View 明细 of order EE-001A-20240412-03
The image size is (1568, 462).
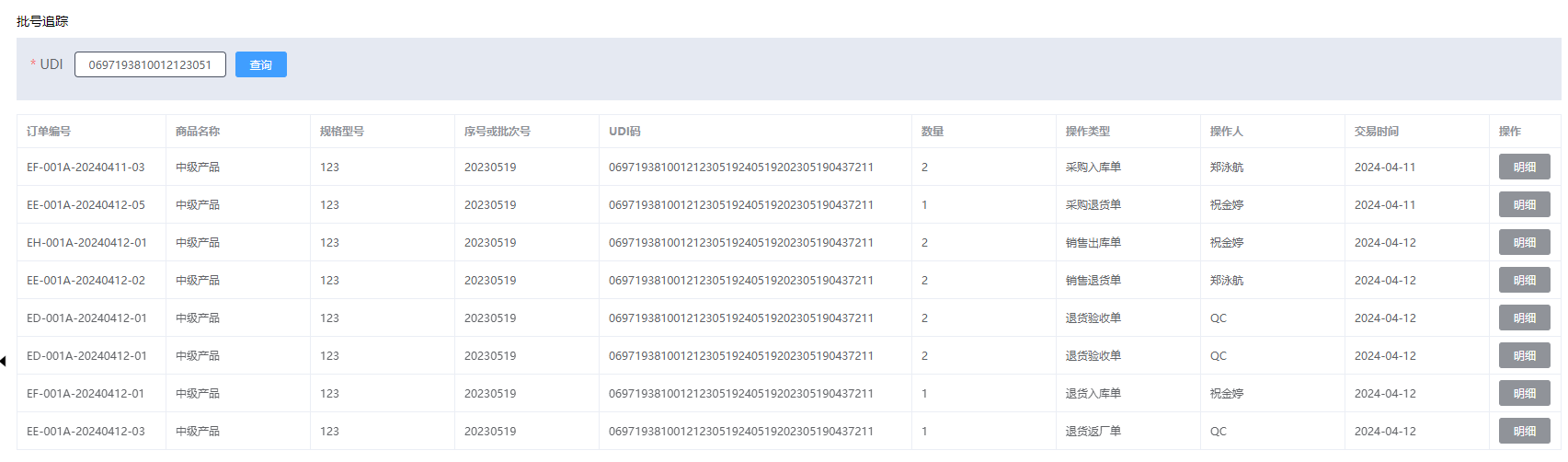(1524, 431)
